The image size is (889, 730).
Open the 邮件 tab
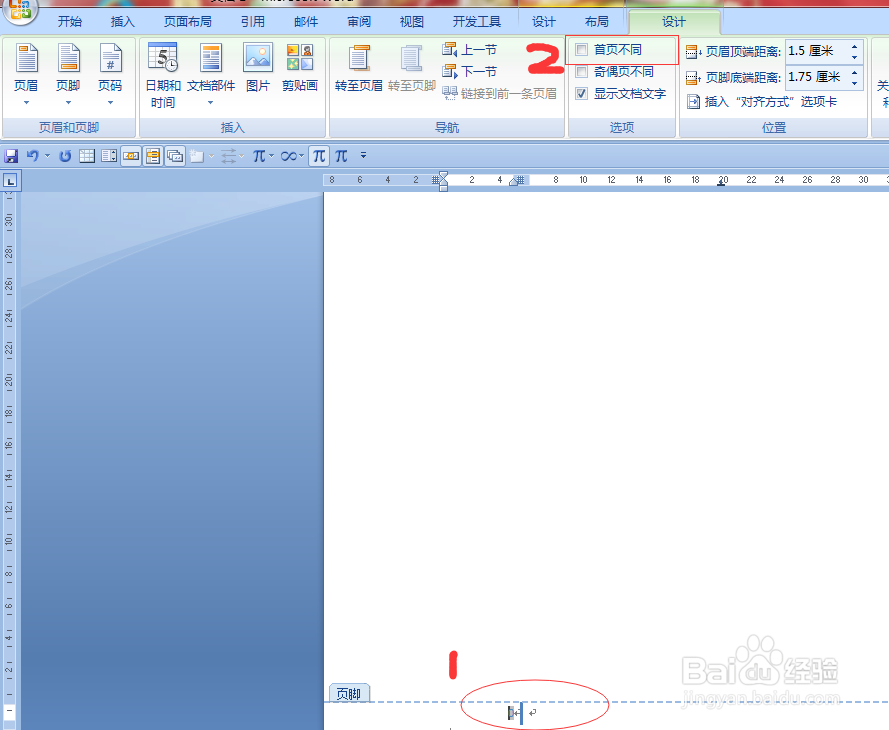306,22
